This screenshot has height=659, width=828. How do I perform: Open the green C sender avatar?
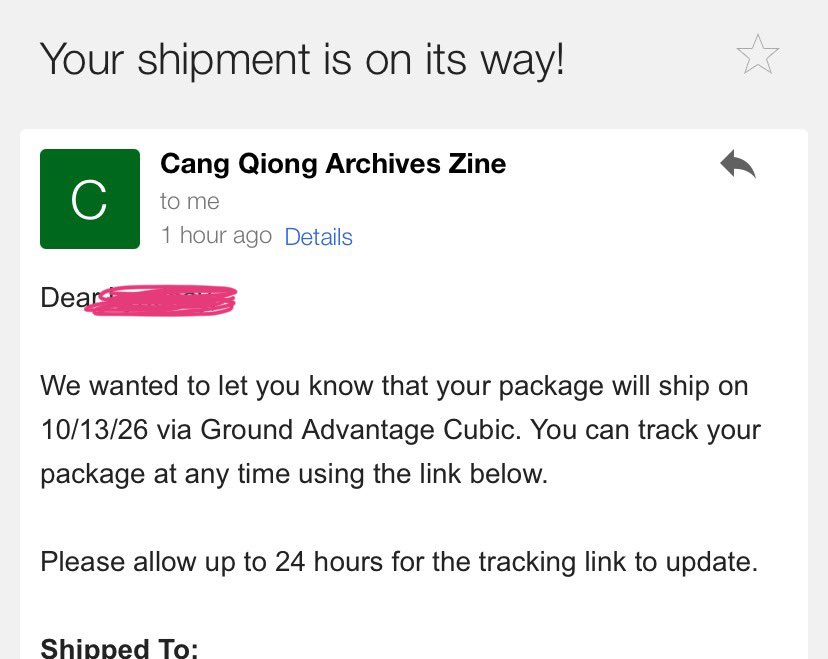[x=90, y=199]
